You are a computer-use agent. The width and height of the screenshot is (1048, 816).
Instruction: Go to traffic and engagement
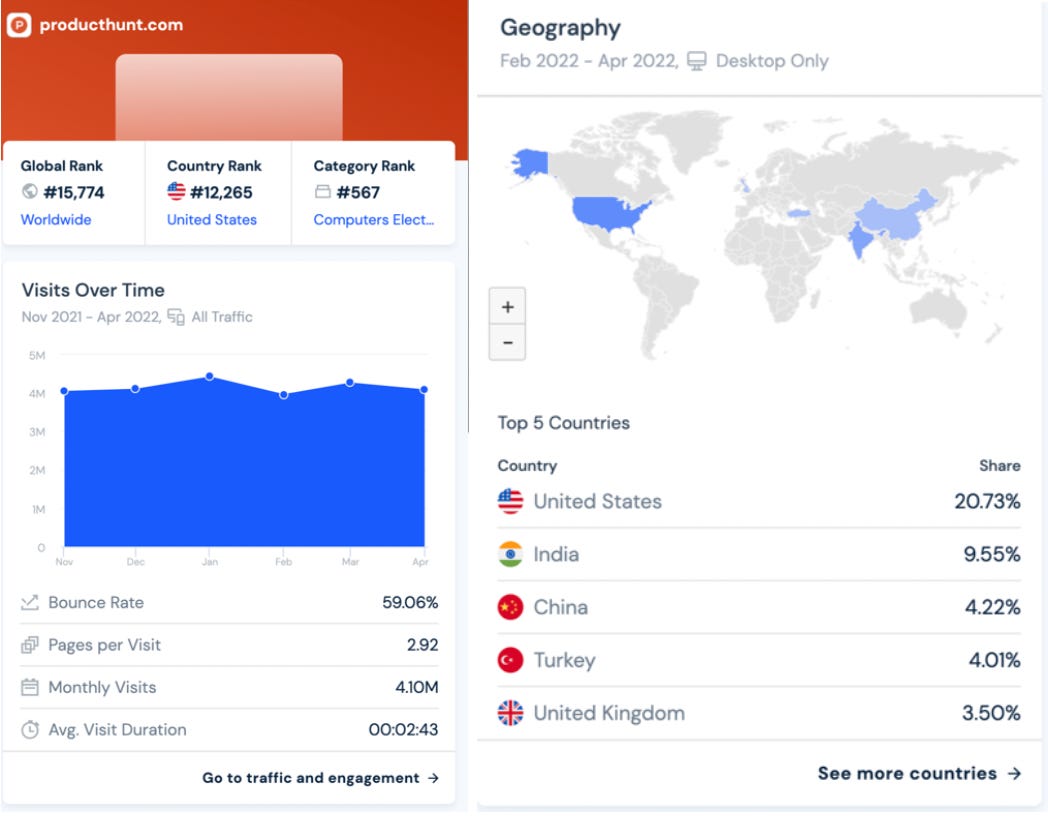click(321, 779)
